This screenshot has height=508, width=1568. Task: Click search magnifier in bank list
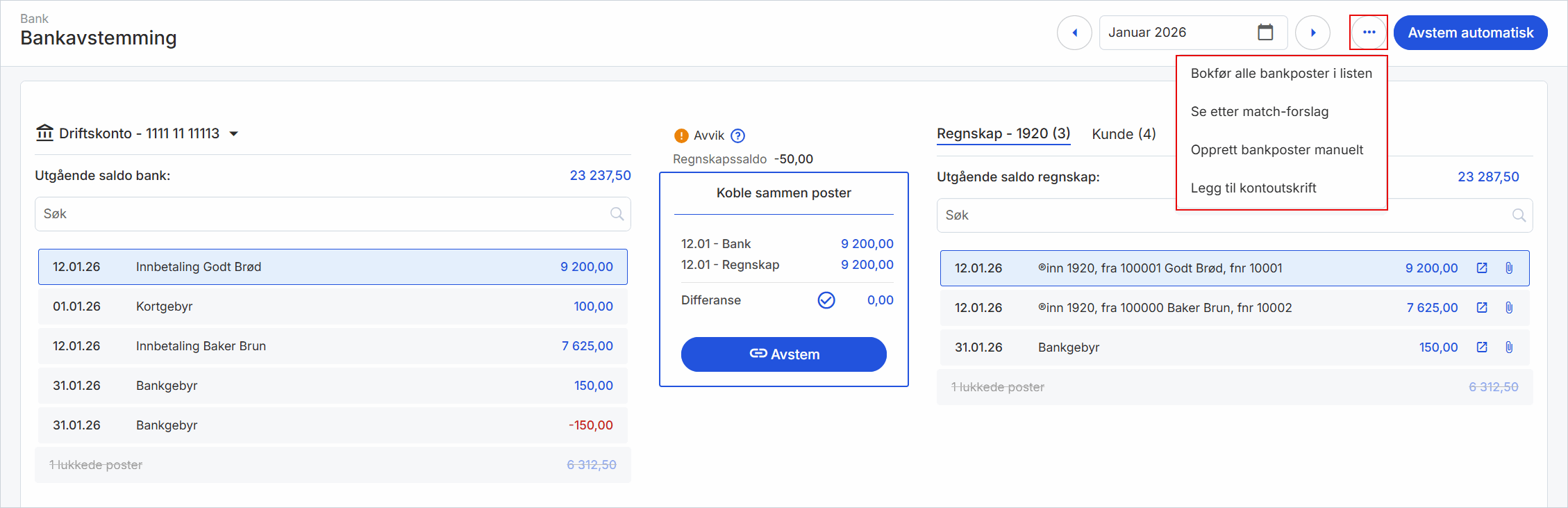(617, 214)
